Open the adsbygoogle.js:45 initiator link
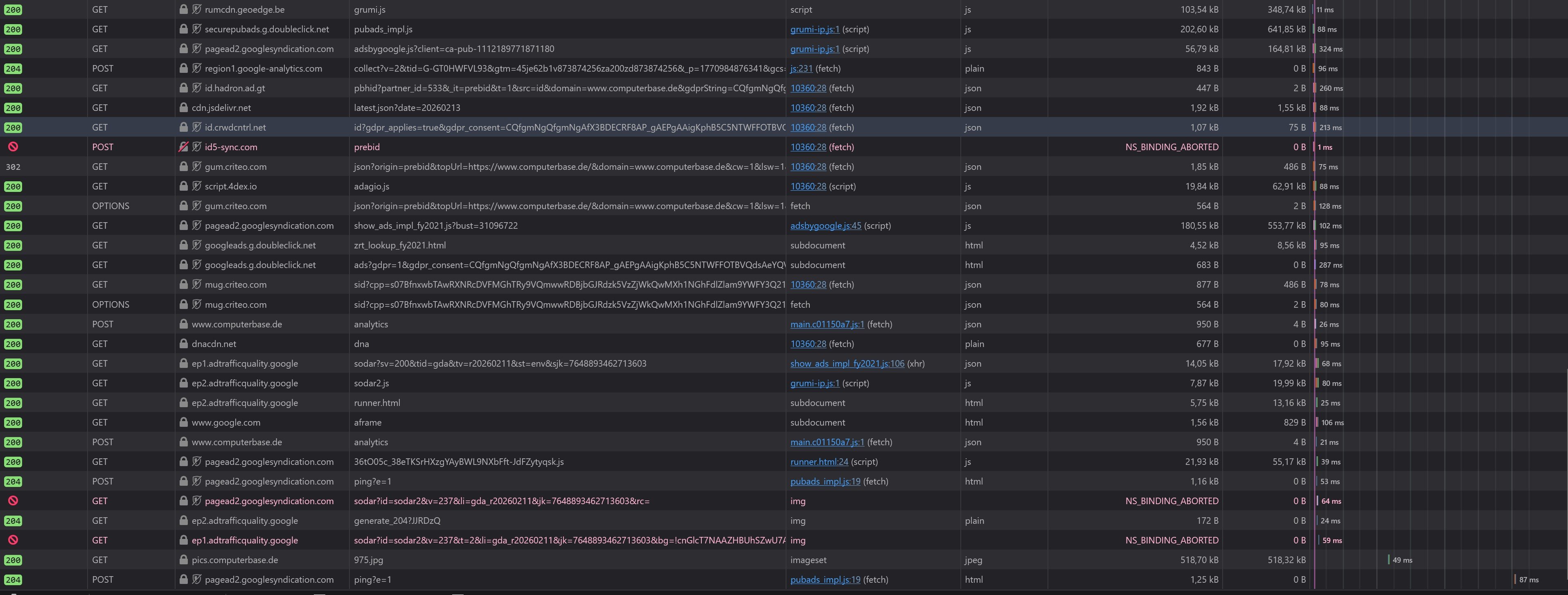This screenshot has width=1568, height=595. click(825, 225)
